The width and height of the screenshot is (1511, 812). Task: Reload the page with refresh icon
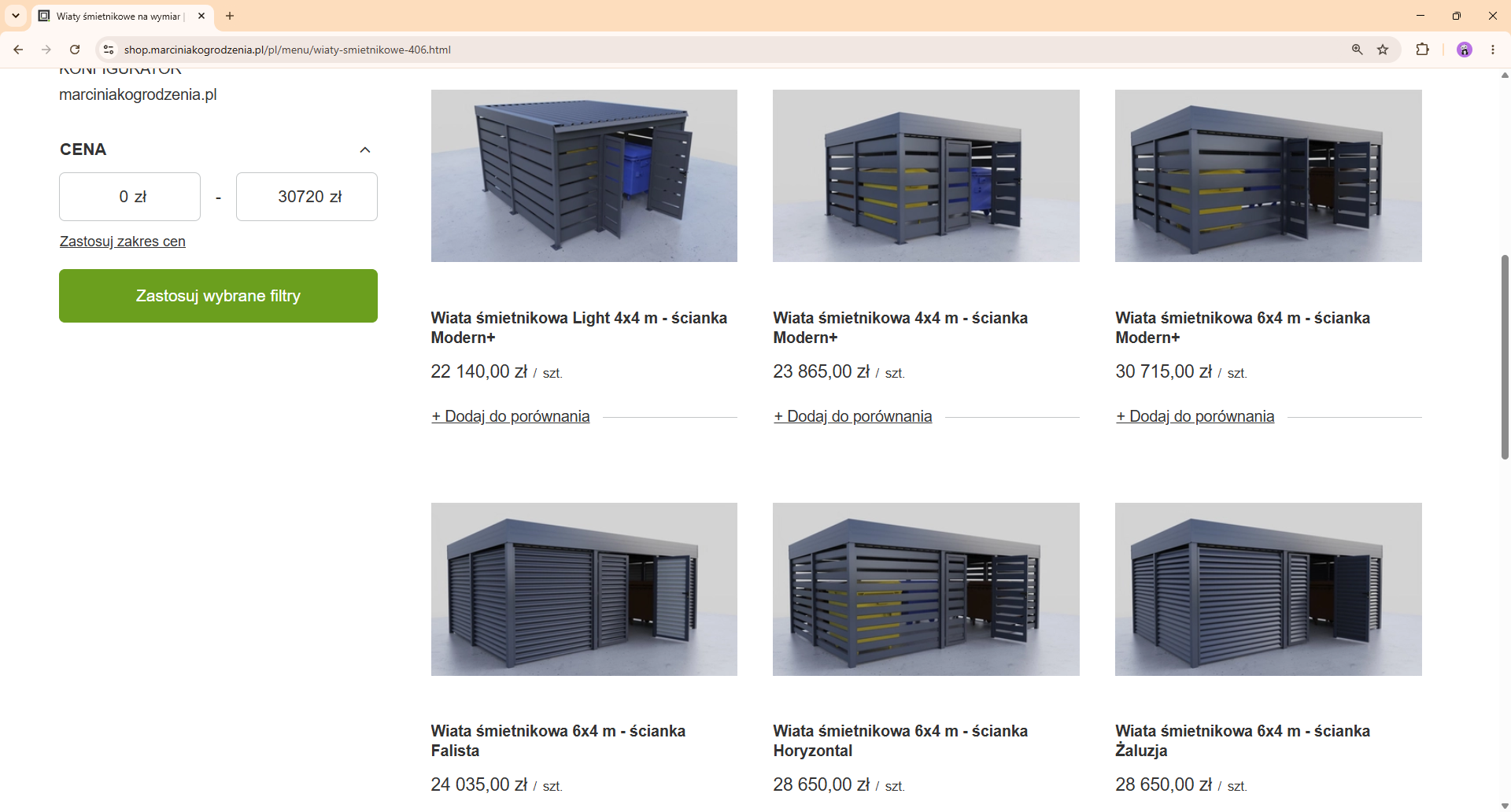pos(75,50)
